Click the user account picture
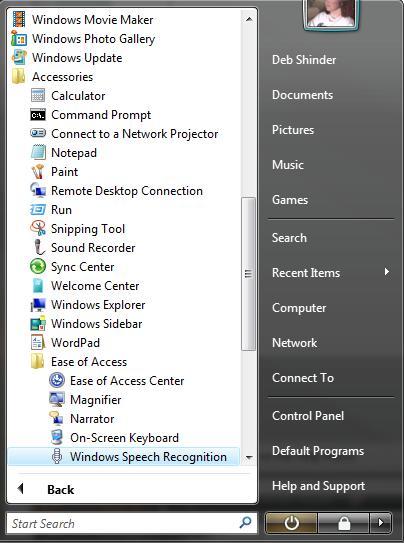404x543 pixels. click(331, 13)
